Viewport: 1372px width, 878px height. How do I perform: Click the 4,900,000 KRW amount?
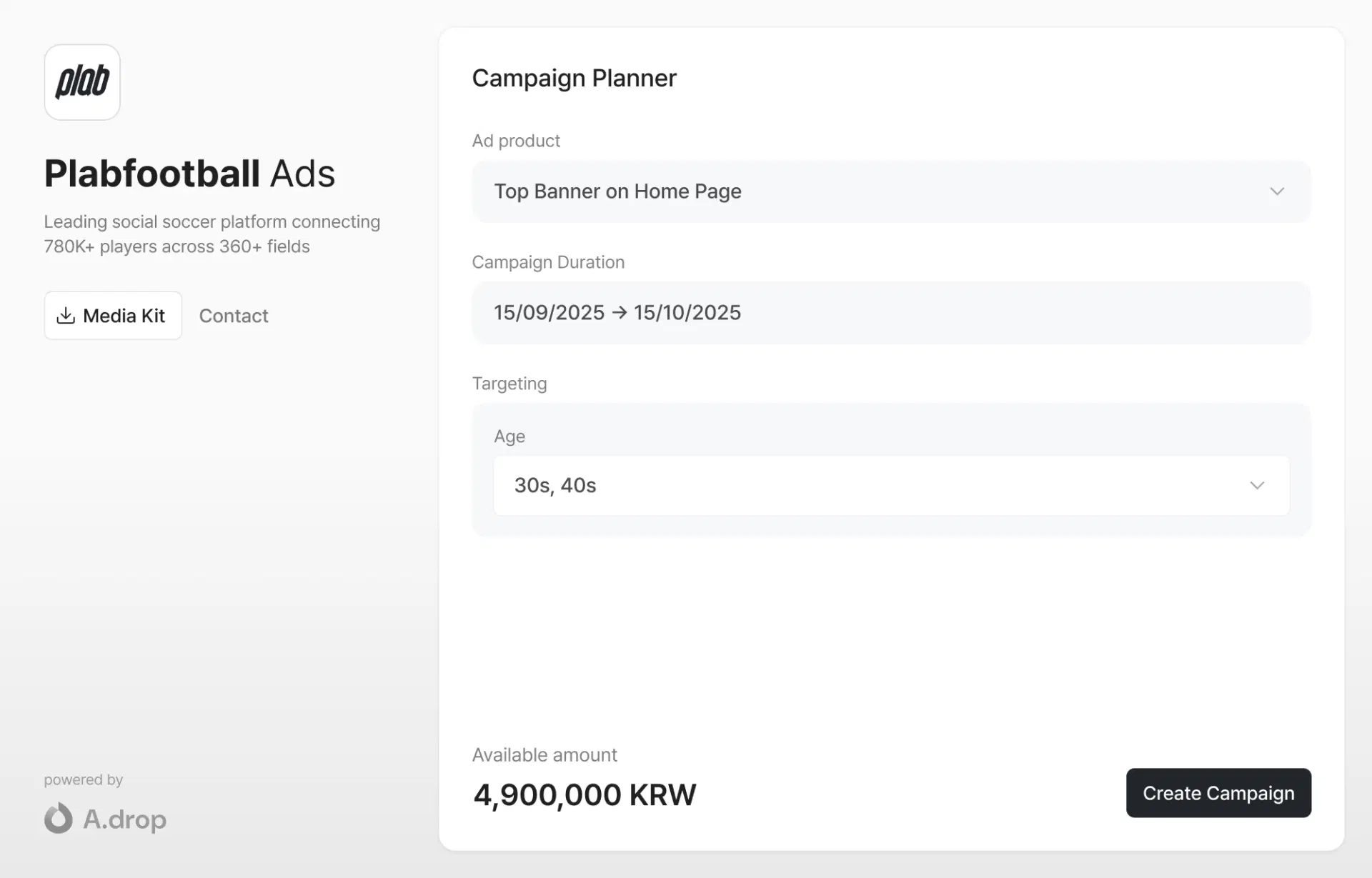pyautogui.click(x=585, y=794)
